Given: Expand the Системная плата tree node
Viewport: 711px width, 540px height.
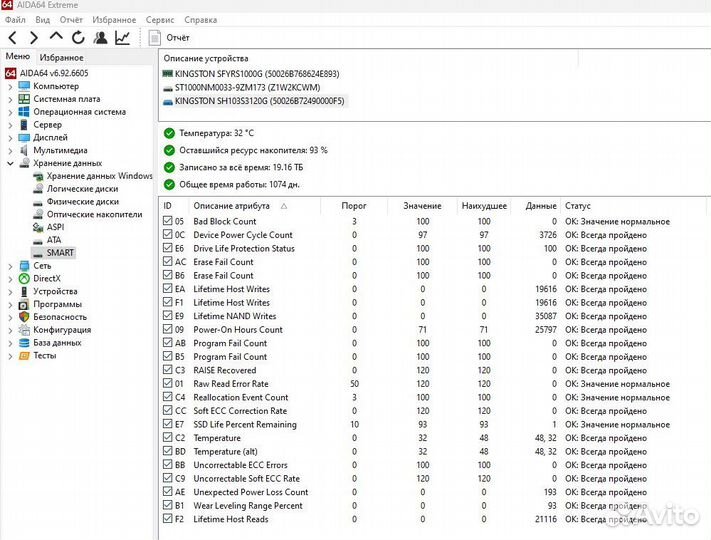Looking at the screenshot, I should pyautogui.click(x=10, y=99).
